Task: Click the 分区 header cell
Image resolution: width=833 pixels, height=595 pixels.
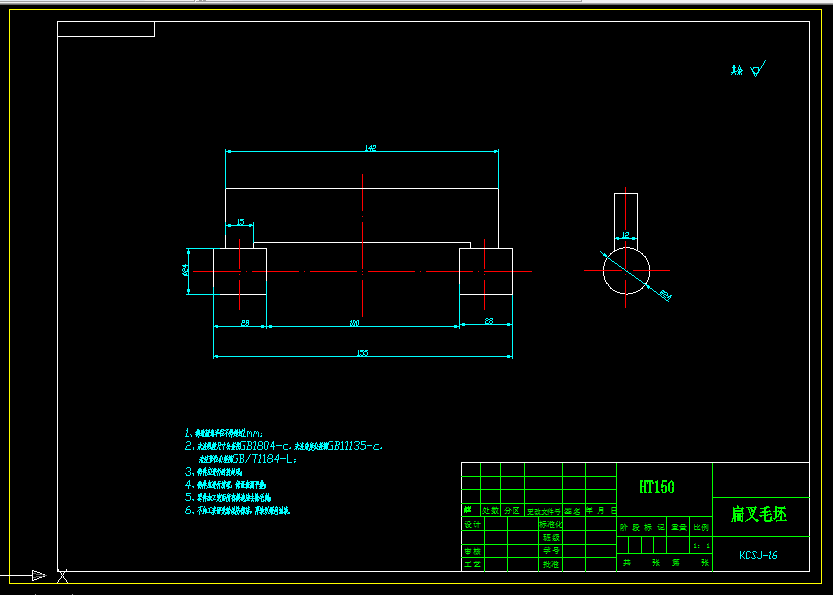Action: point(512,511)
